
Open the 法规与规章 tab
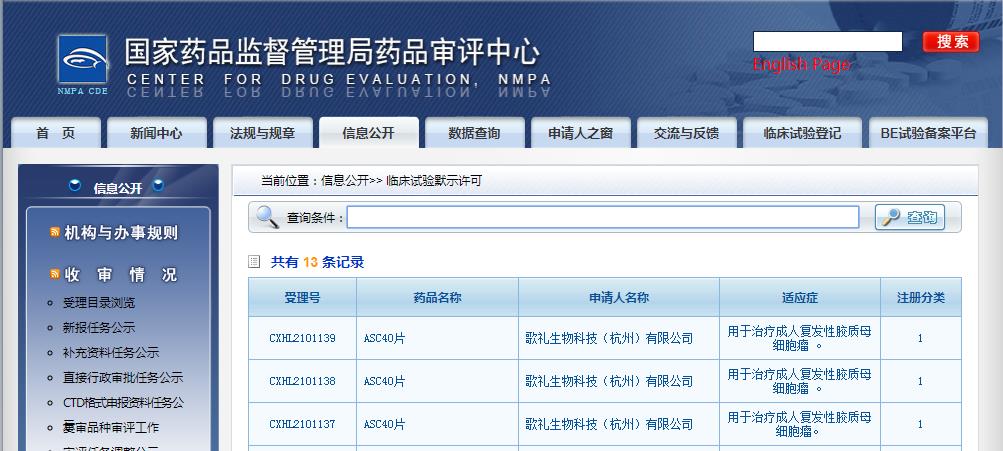point(262,133)
